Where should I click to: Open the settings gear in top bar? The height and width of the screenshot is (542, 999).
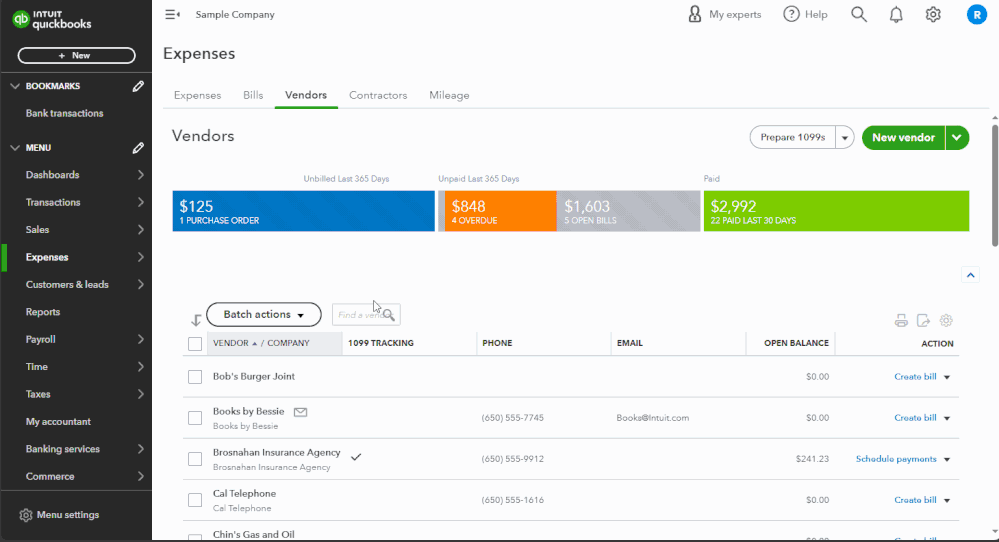(x=933, y=14)
